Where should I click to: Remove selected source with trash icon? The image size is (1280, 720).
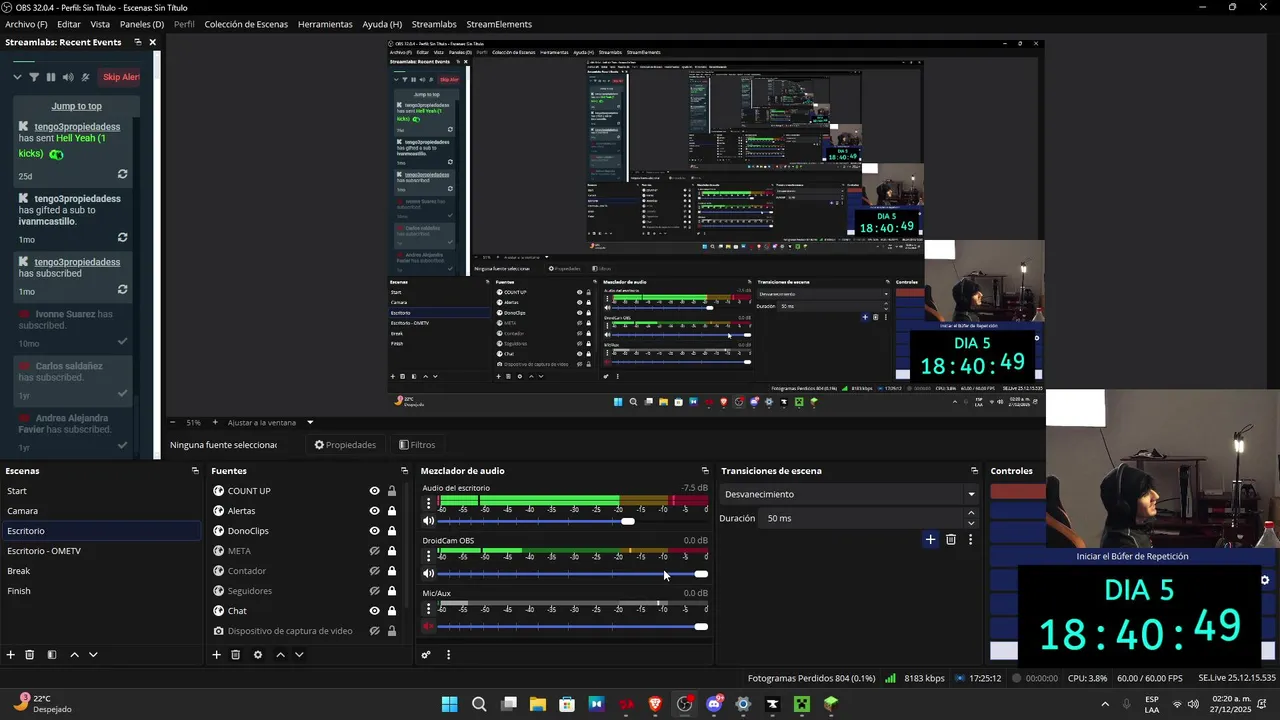pos(236,655)
